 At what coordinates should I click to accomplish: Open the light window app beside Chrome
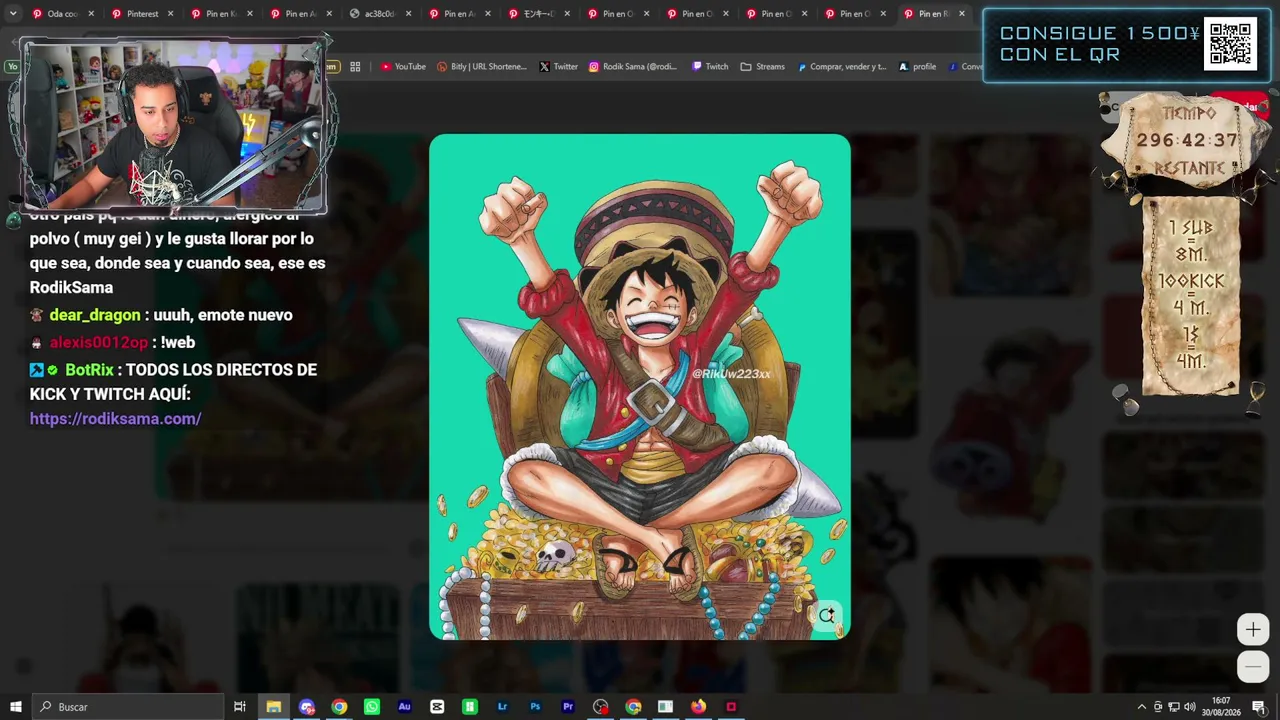665,707
